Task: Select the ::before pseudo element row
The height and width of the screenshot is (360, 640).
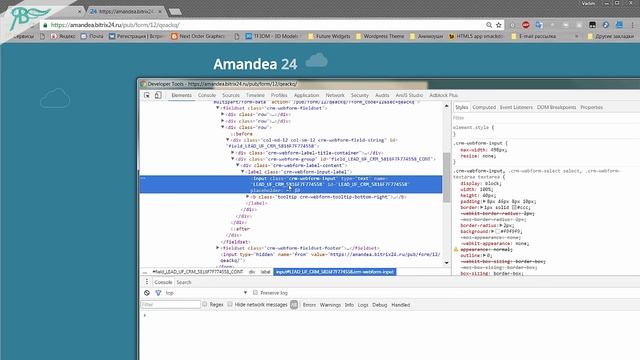Action: pos(241,134)
